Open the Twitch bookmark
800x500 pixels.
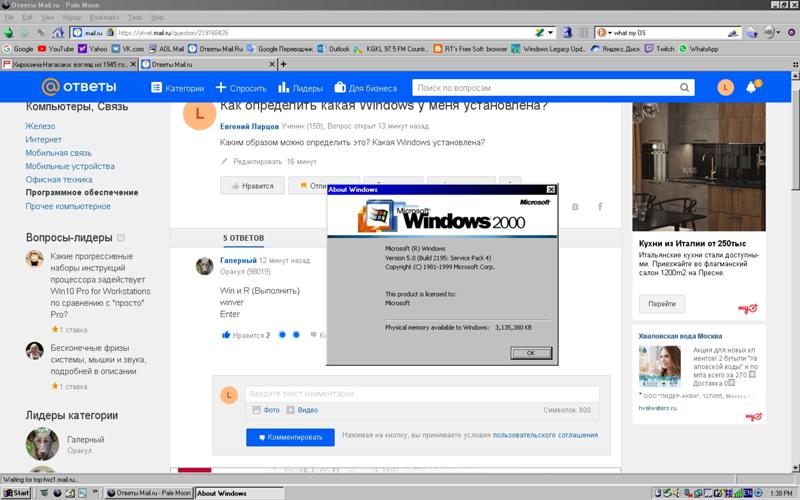pos(659,48)
